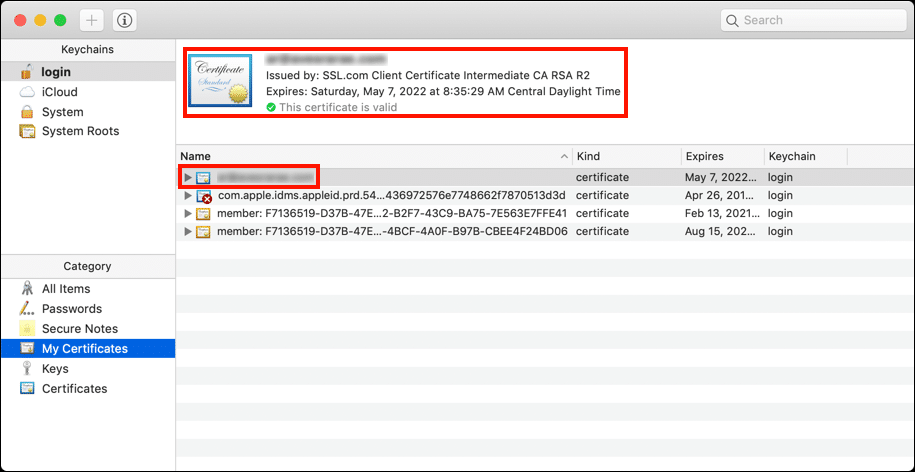Select the System Roots keychain
The height and width of the screenshot is (472, 915).
[x=79, y=131]
